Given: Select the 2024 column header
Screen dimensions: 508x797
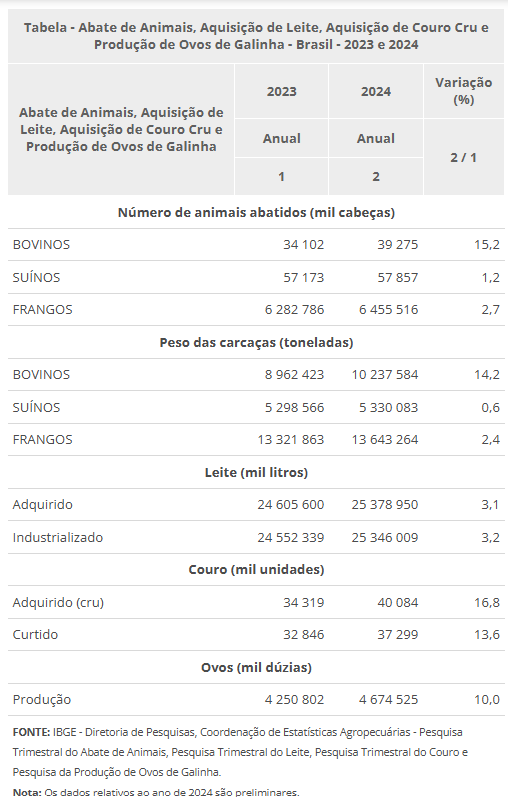Looking at the screenshot, I should coord(376,91).
